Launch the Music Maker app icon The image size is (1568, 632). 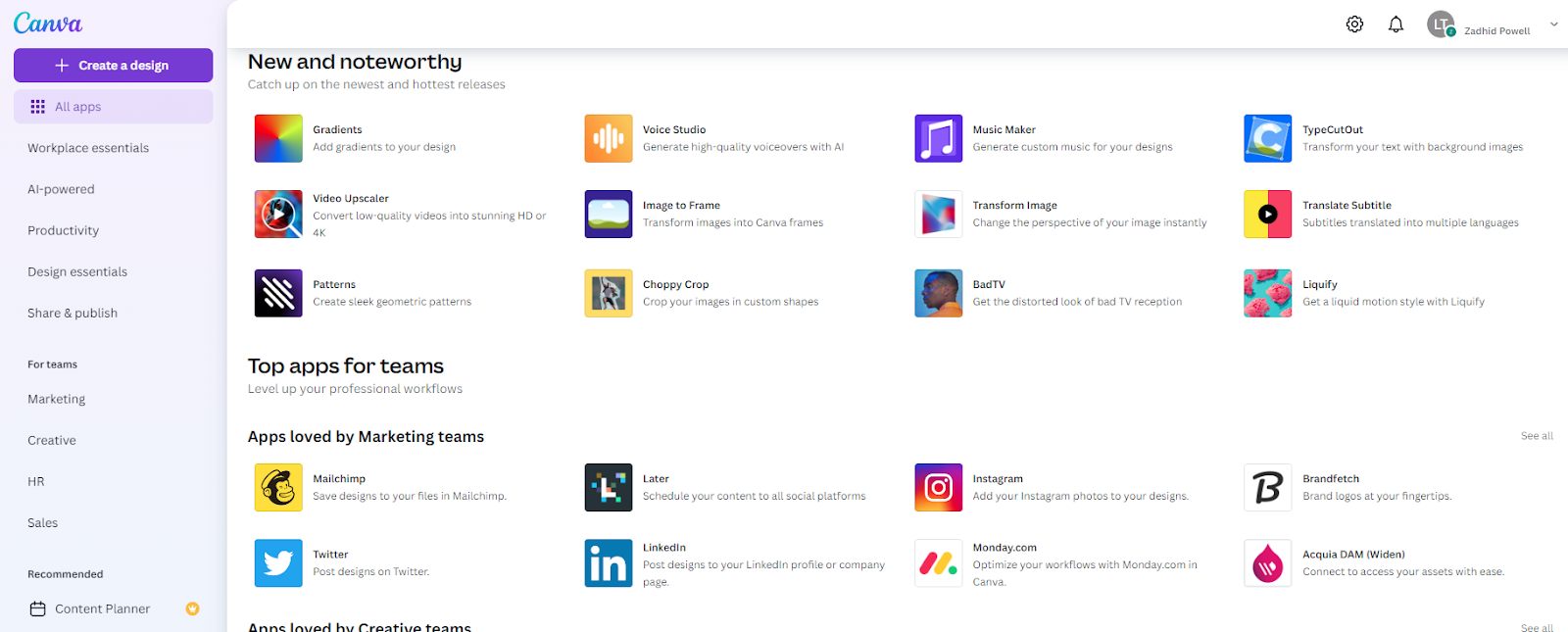(x=939, y=138)
